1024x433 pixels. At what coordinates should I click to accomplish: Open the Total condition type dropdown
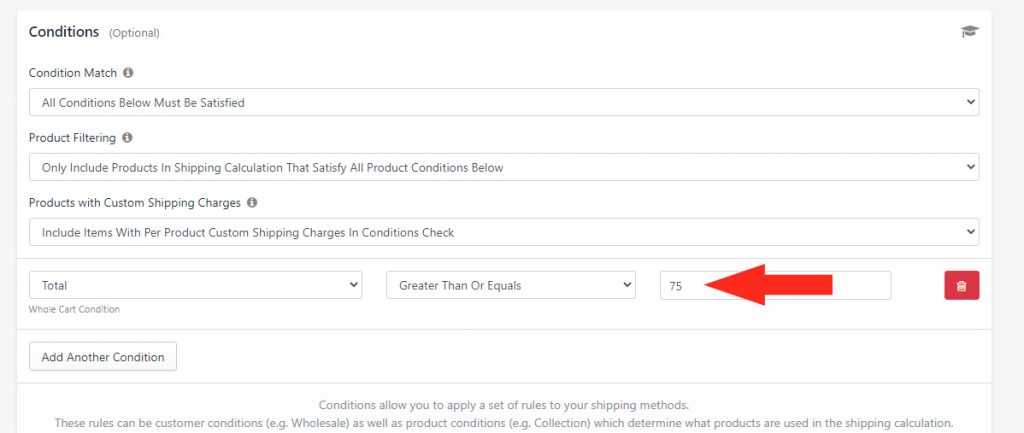(x=195, y=285)
